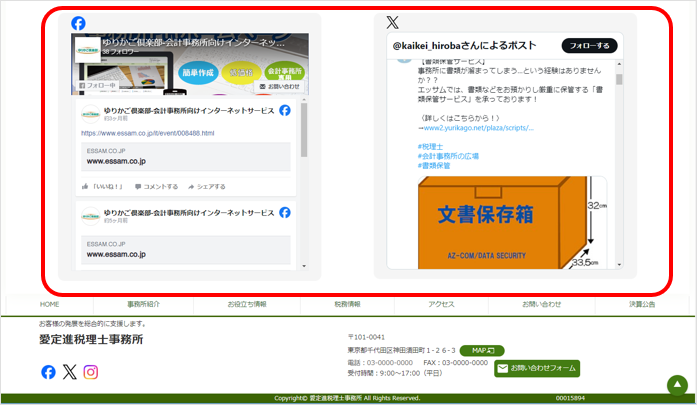Click X widget scrollbar thumb
The height and width of the screenshot is (405, 697).
coord(619,79)
